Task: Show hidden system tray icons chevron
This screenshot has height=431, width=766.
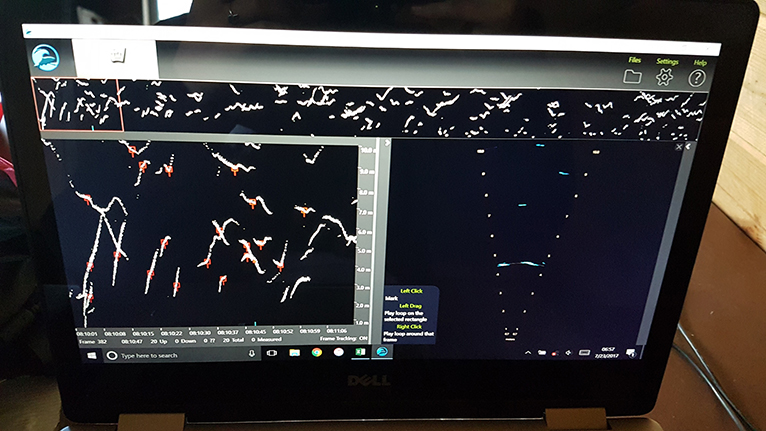Action: point(529,353)
